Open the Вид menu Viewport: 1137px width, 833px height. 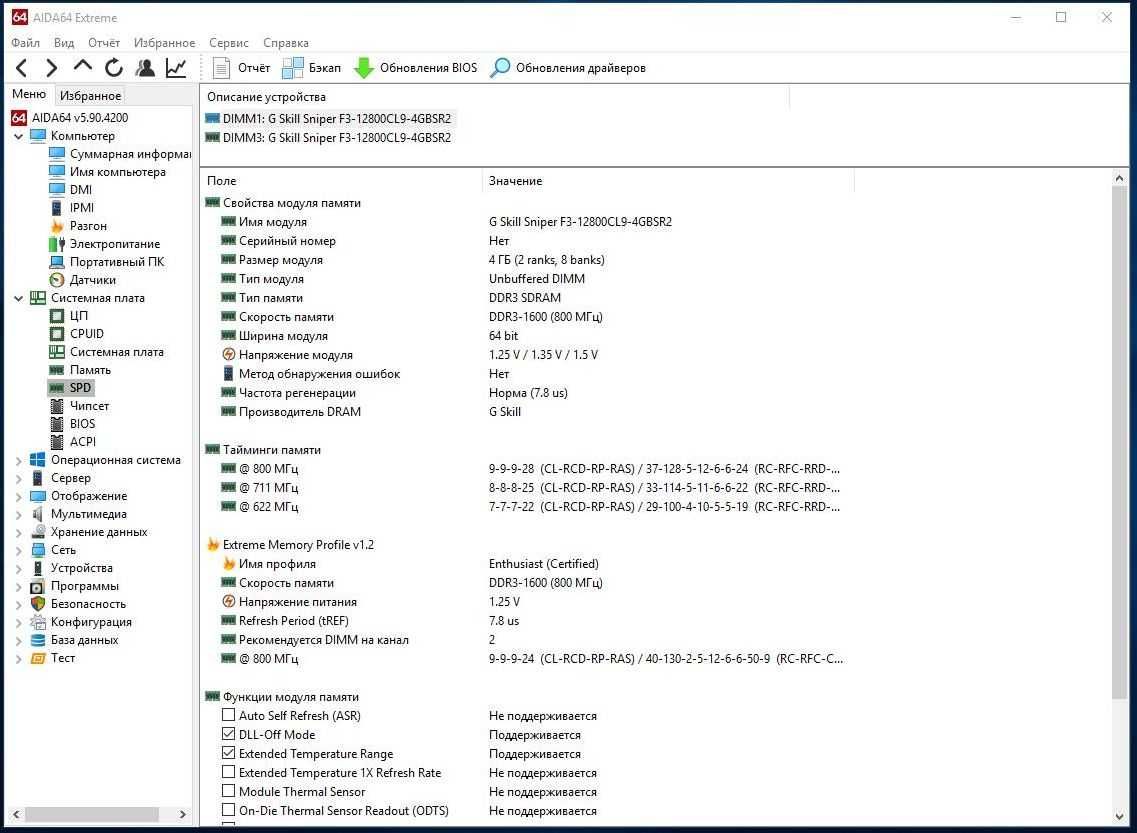pyautogui.click(x=64, y=43)
